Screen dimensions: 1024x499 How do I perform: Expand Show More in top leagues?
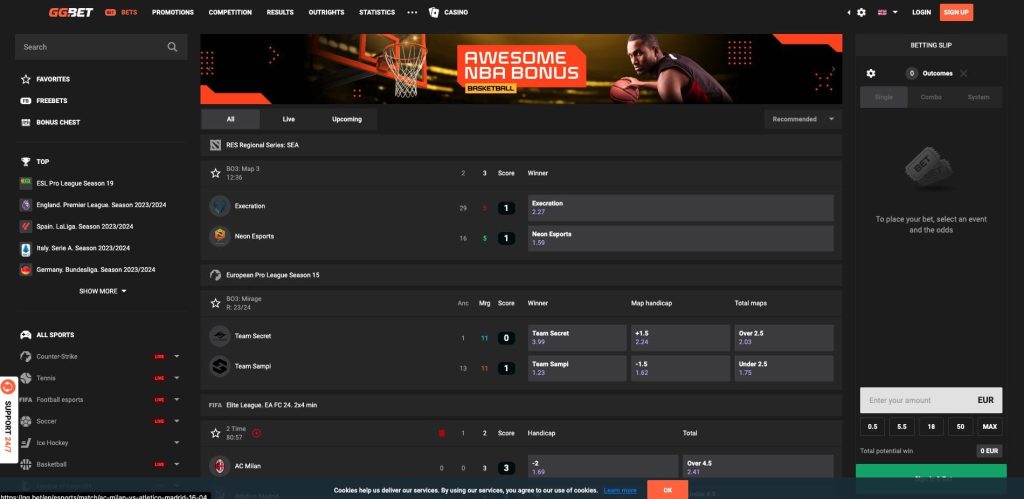(103, 291)
